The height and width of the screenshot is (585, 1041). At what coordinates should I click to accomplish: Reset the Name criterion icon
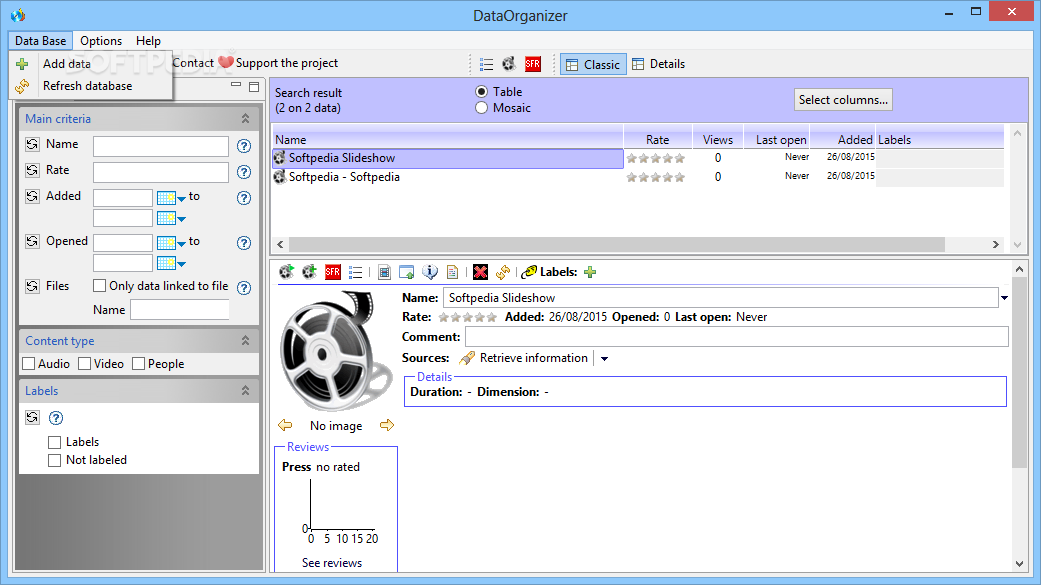(x=33, y=144)
